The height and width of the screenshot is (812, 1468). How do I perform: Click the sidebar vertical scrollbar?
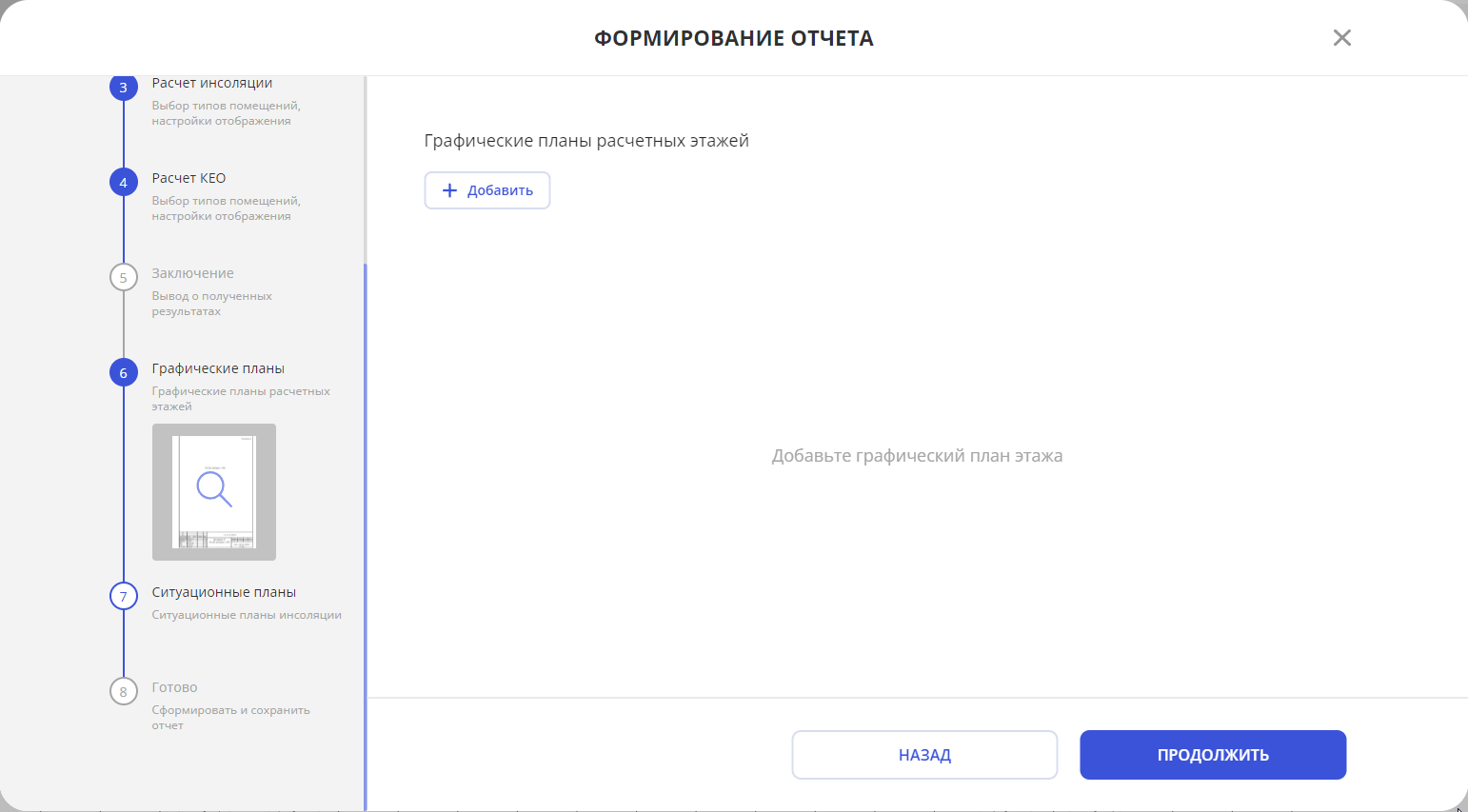(366, 537)
